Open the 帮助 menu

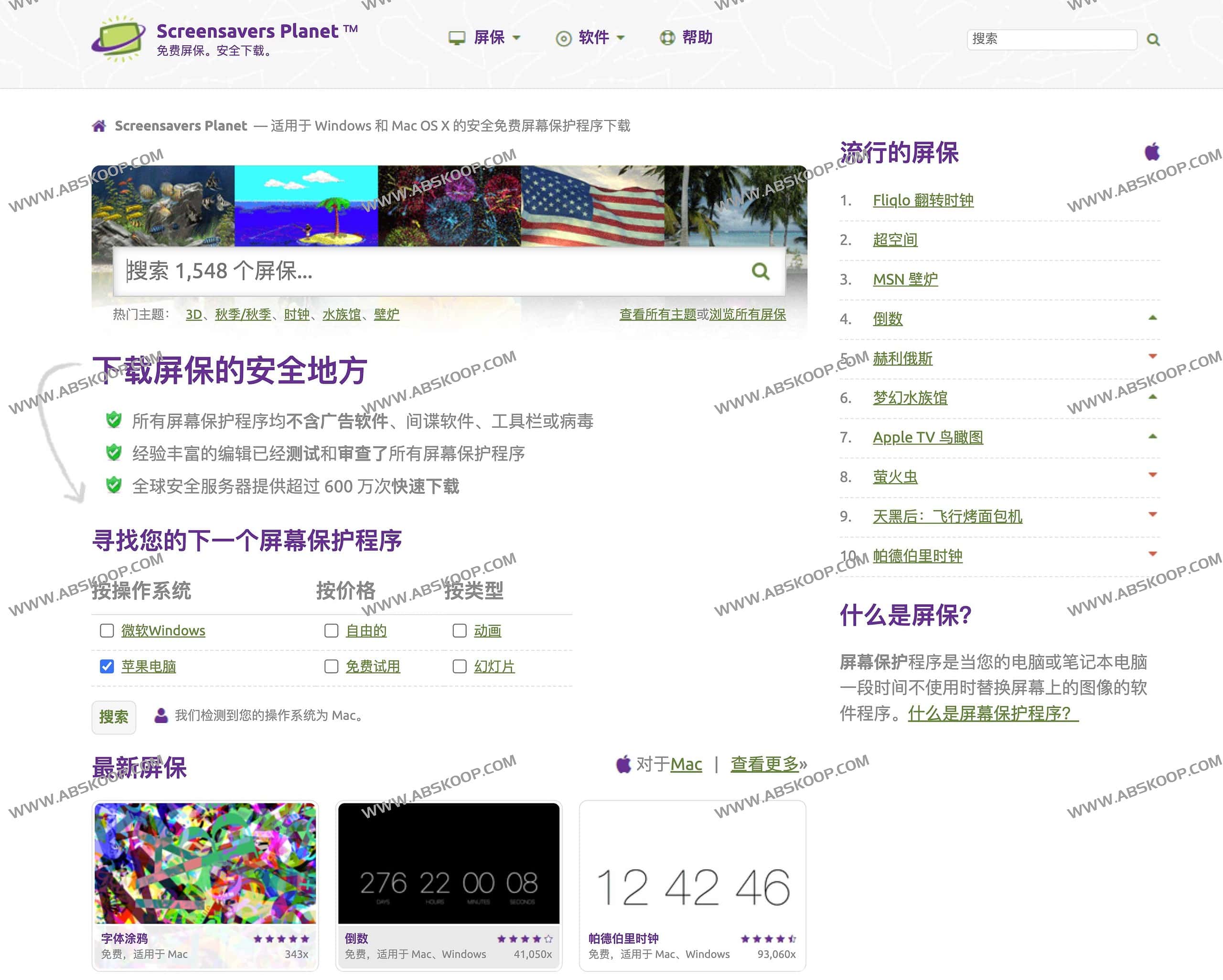click(697, 37)
